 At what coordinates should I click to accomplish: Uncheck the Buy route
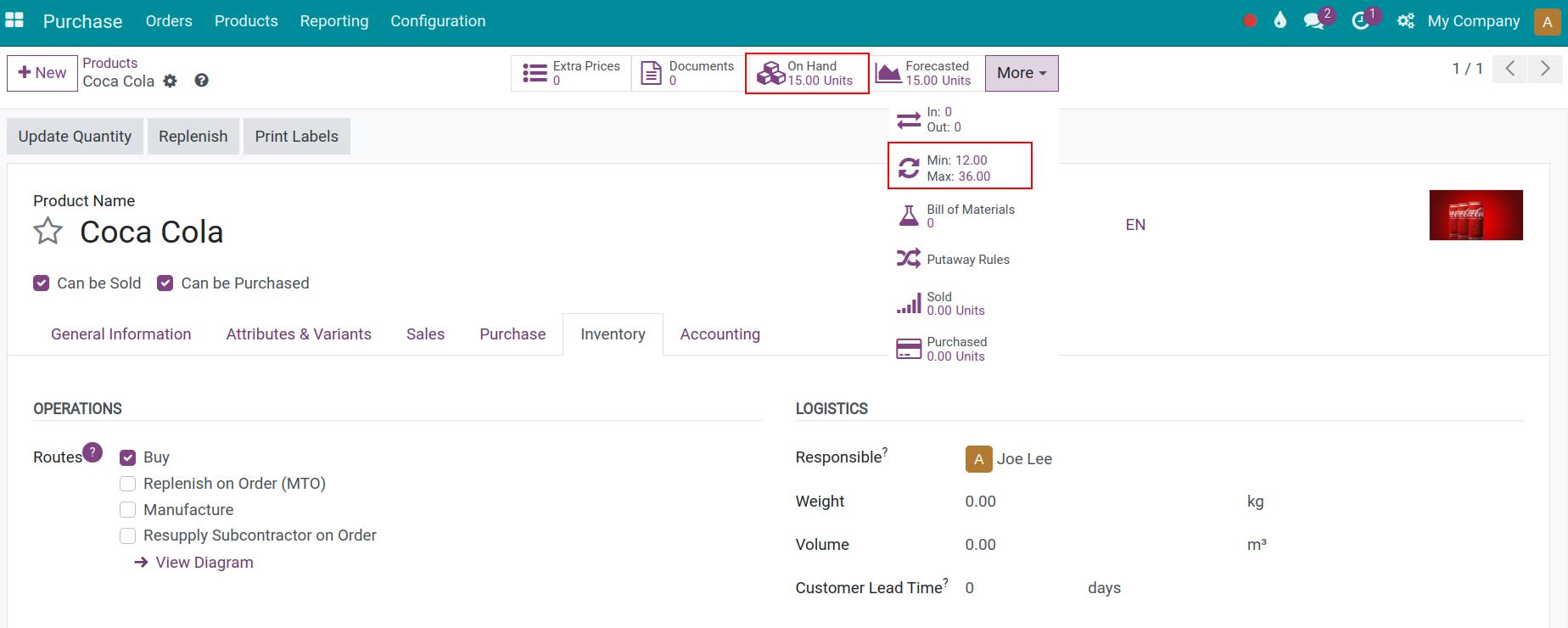(x=127, y=458)
